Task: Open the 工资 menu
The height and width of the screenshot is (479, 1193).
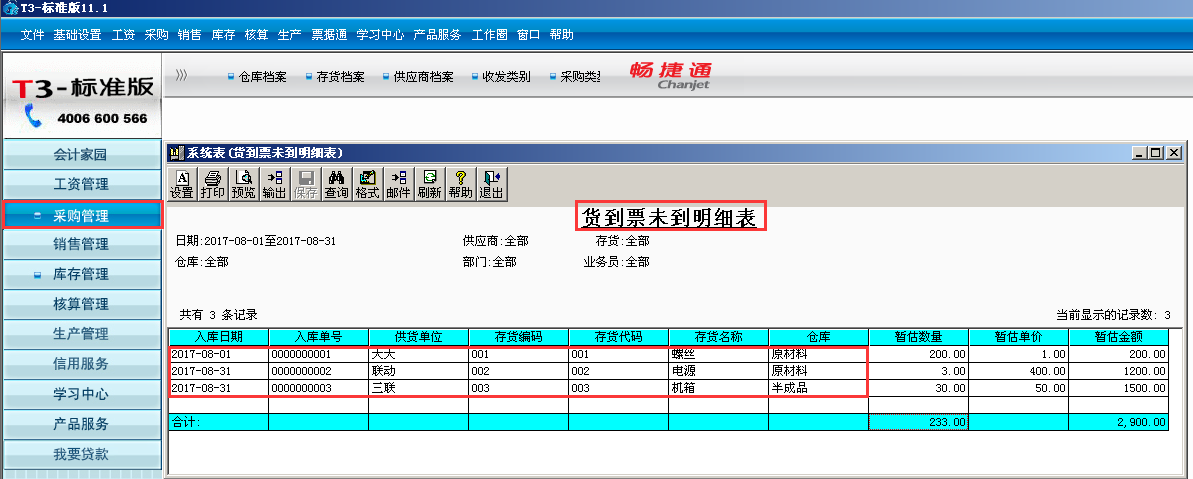Action: 123,34
